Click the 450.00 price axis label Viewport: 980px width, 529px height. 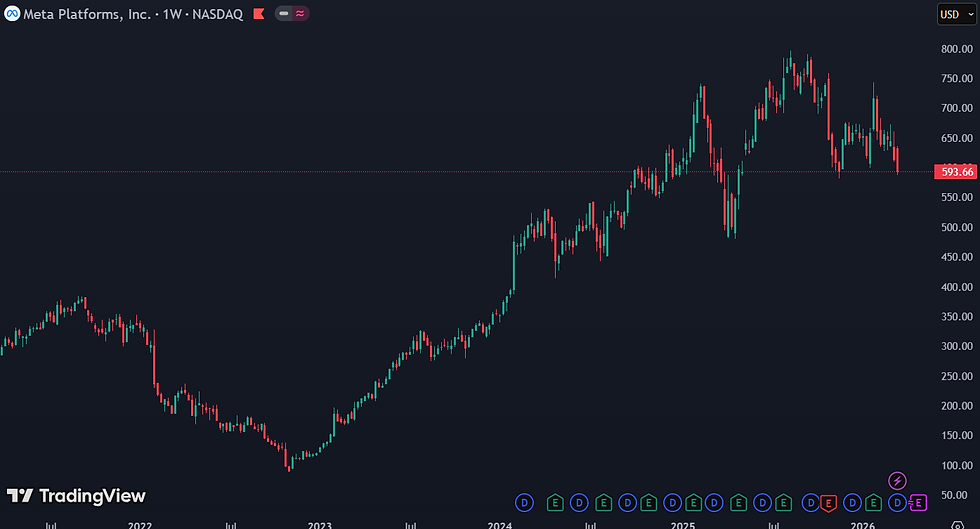957,257
